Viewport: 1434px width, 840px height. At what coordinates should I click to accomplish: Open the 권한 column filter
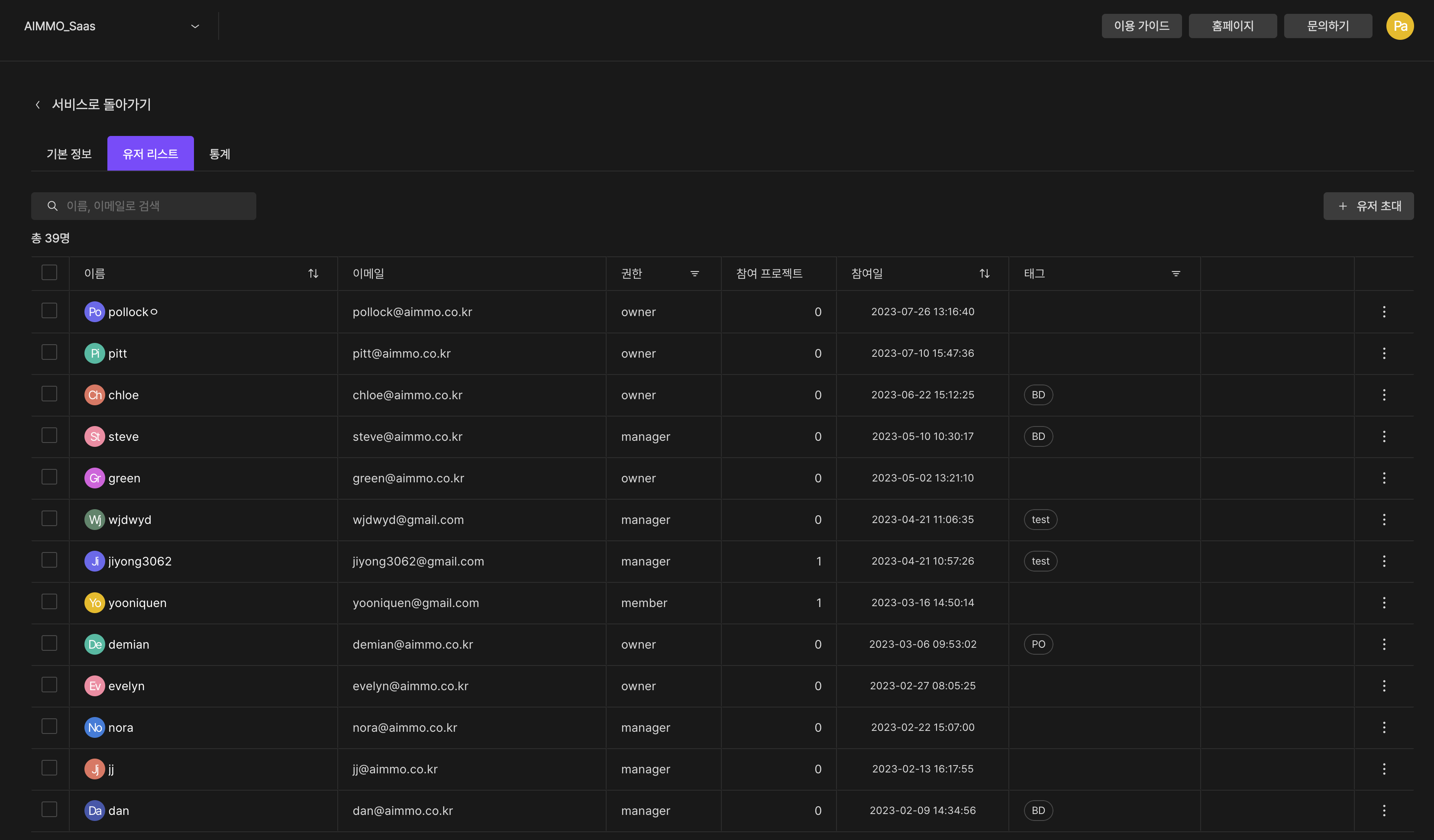coord(695,274)
